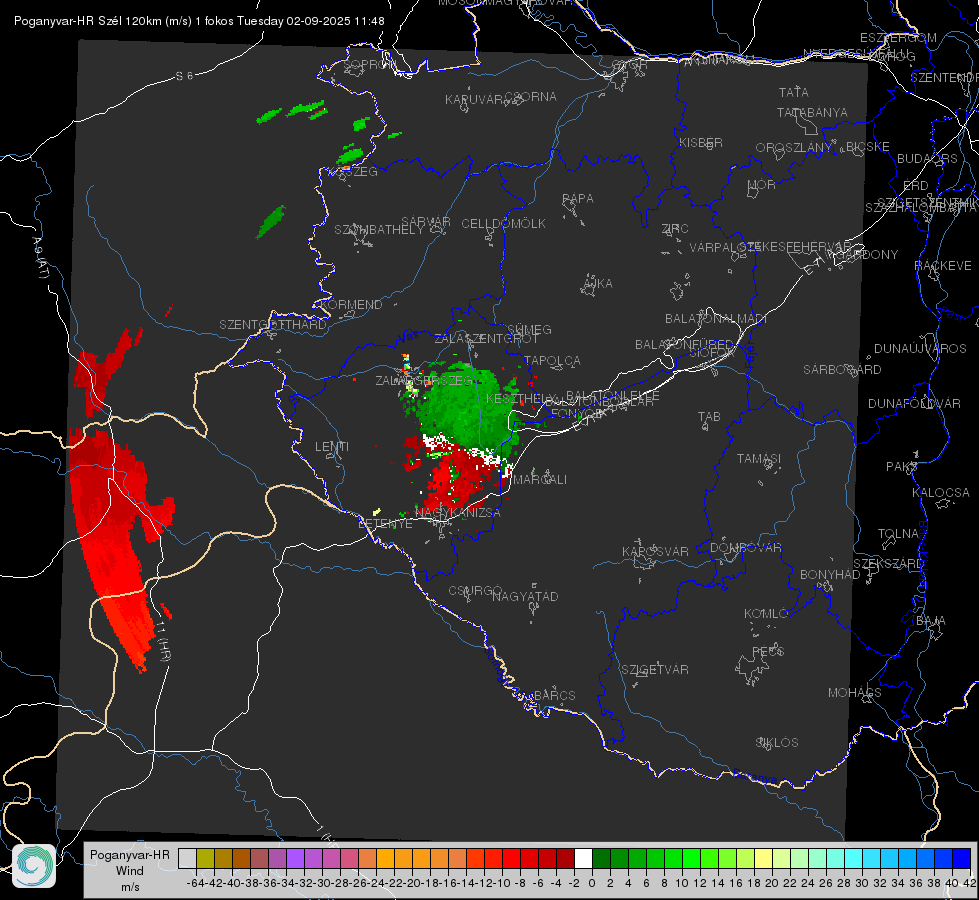Viewport: 979px width, 900px height.
Task: Click the SÜMEG city label
Action: coord(529,330)
